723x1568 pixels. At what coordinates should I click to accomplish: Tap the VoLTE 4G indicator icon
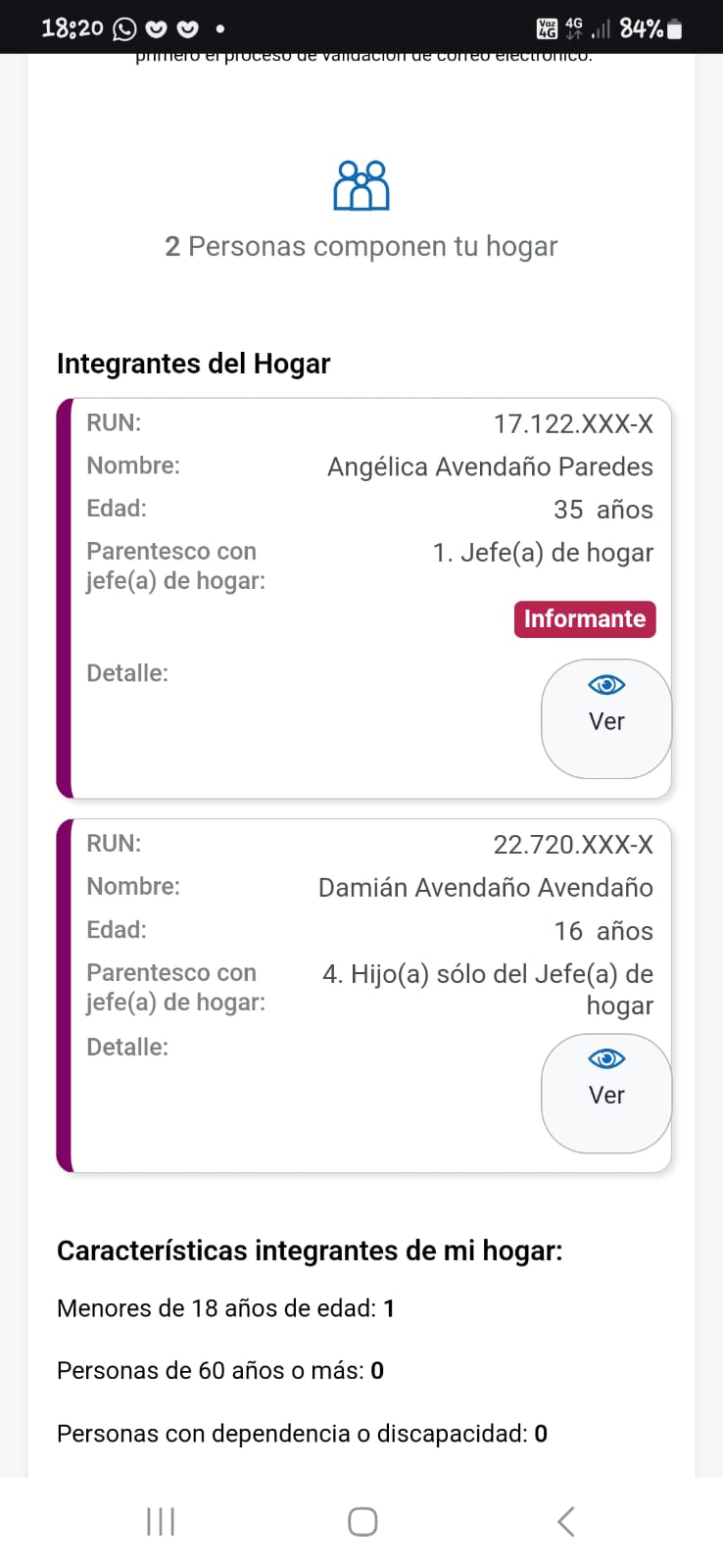[547, 28]
